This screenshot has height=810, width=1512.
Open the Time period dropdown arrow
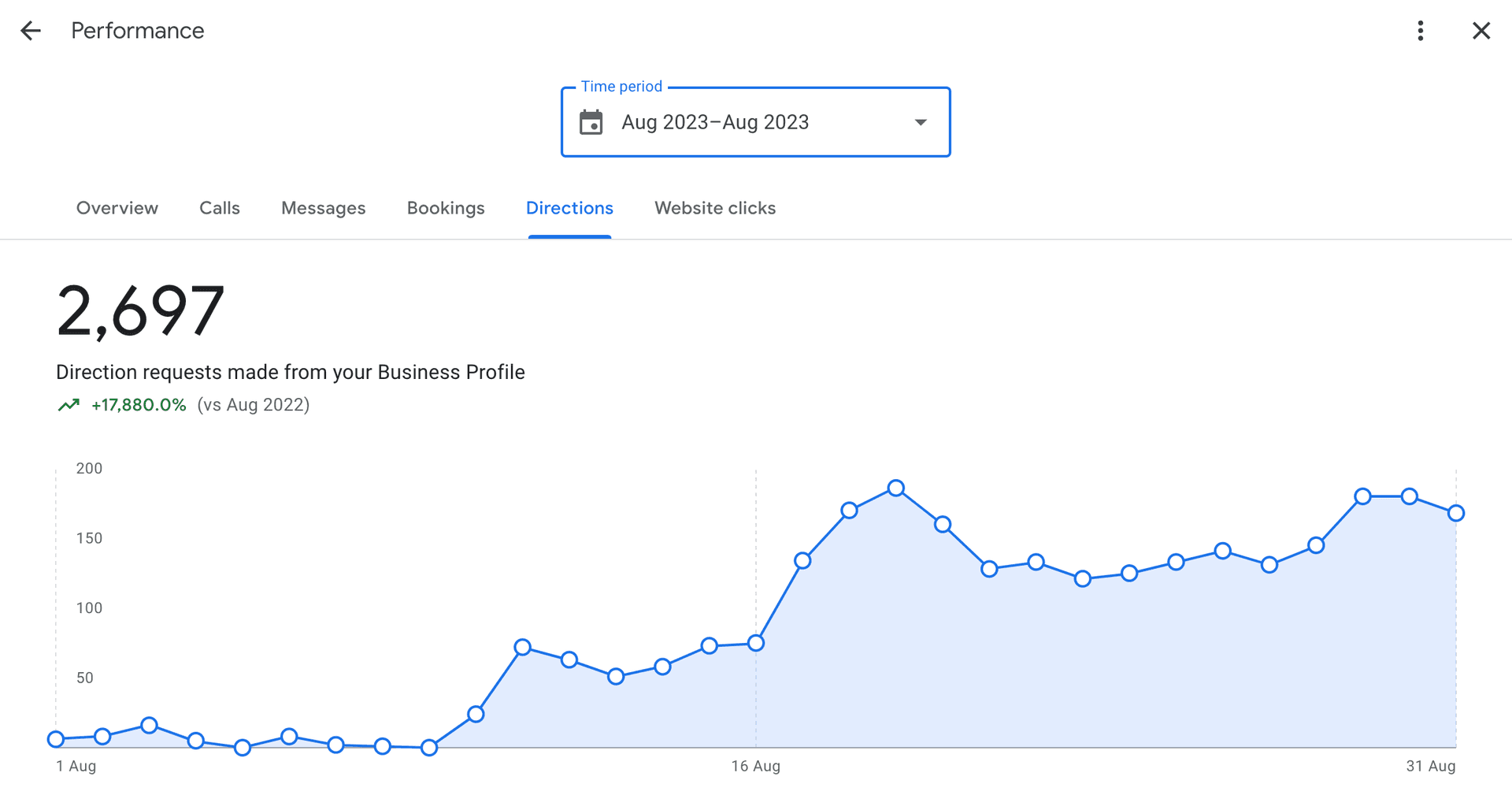coord(920,122)
